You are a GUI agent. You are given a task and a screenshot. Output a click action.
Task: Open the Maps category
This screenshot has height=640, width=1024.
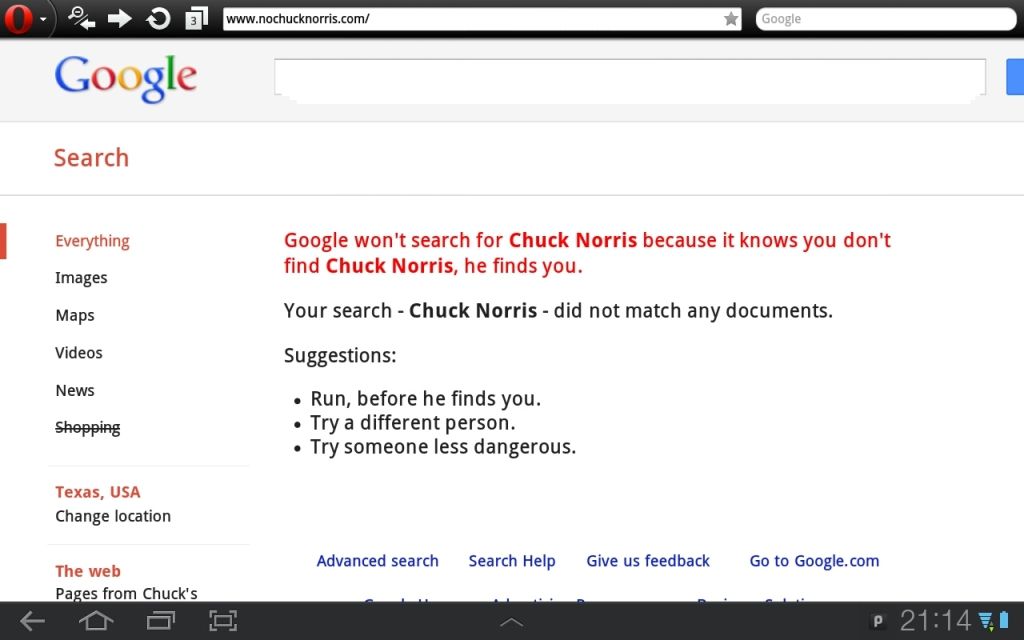coord(75,315)
